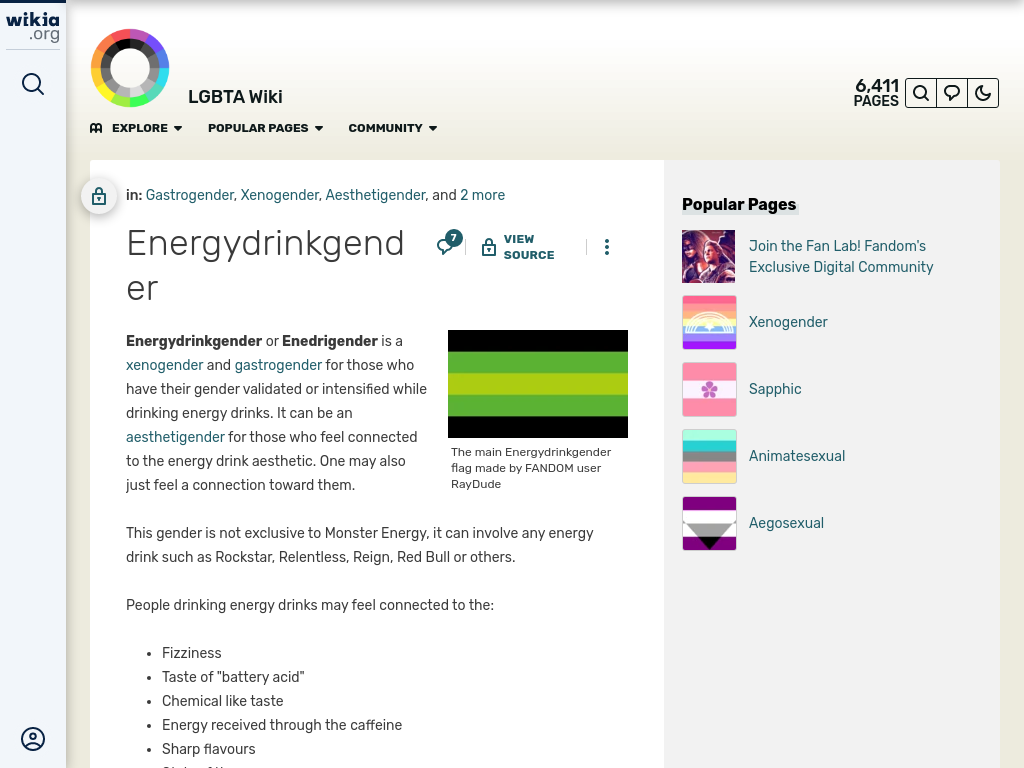This screenshot has width=1024, height=768.
Task: Click the Popular Pages sidebar heading
Action: pyautogui.click(x=739, y=204)
